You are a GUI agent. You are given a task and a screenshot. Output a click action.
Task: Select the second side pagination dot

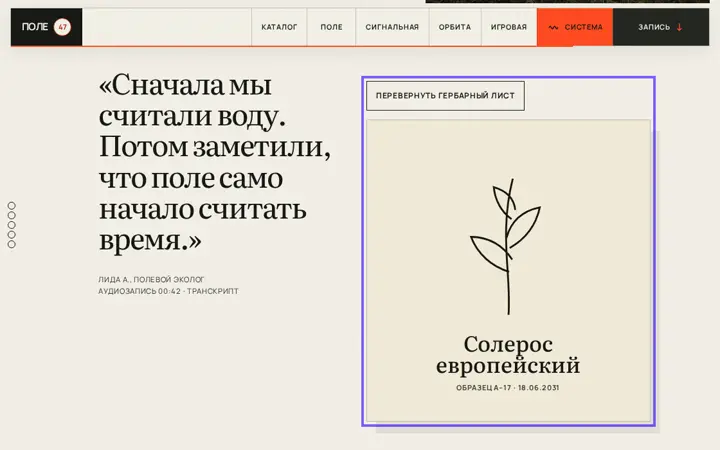[x=11, y=215]
